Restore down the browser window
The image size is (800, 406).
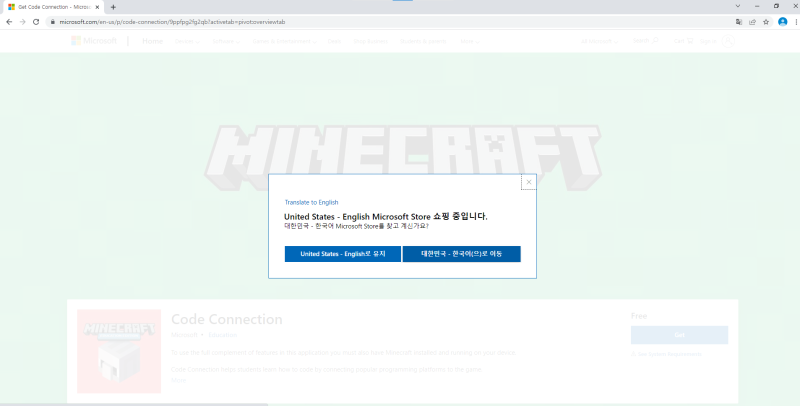pos(776,6)
